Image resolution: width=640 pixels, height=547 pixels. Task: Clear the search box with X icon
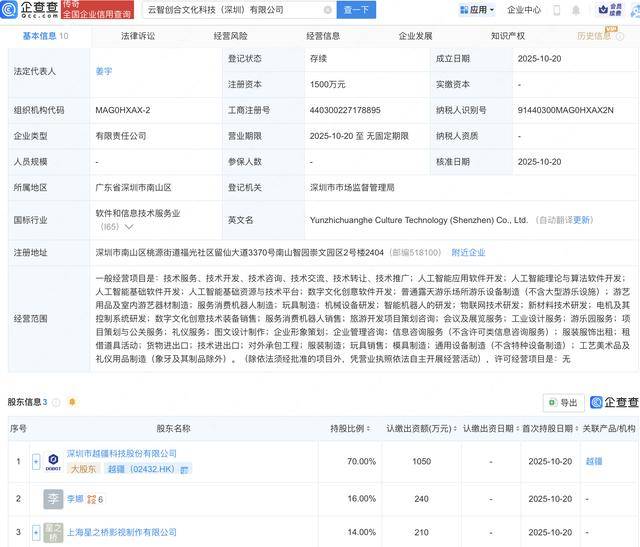pyautogui.click(x=327, y=10)
